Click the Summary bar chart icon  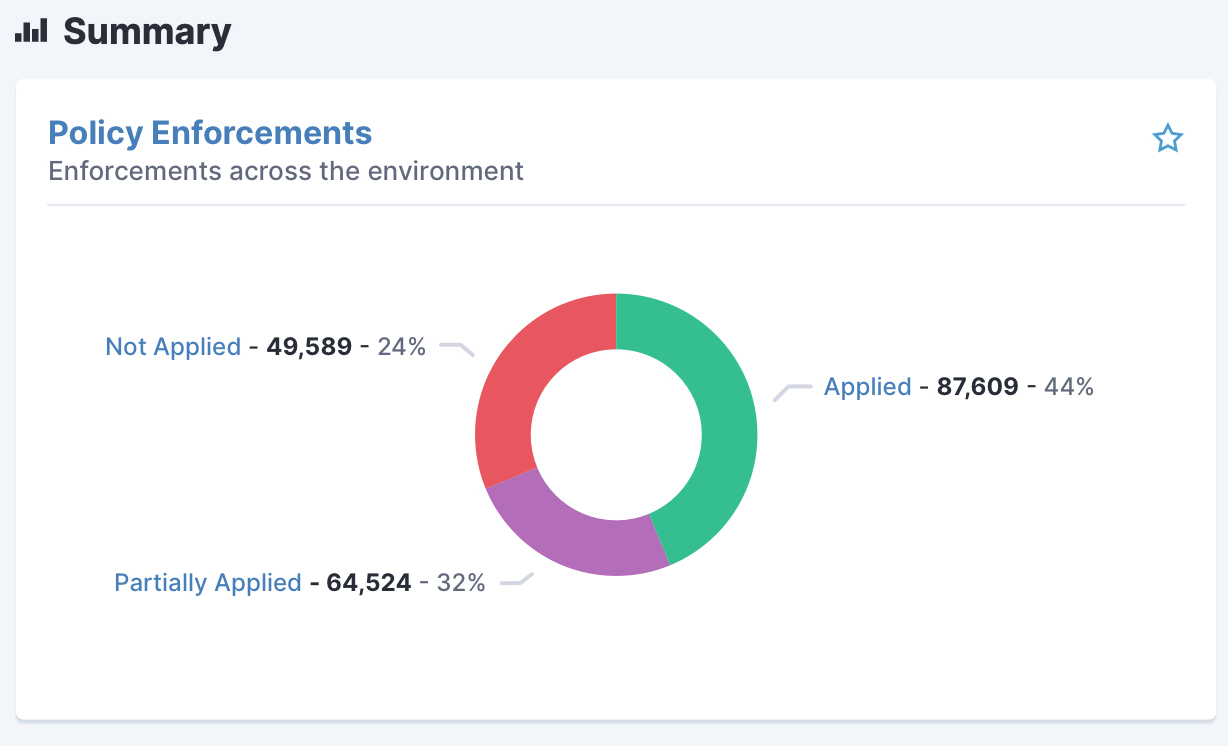point(32,31)
